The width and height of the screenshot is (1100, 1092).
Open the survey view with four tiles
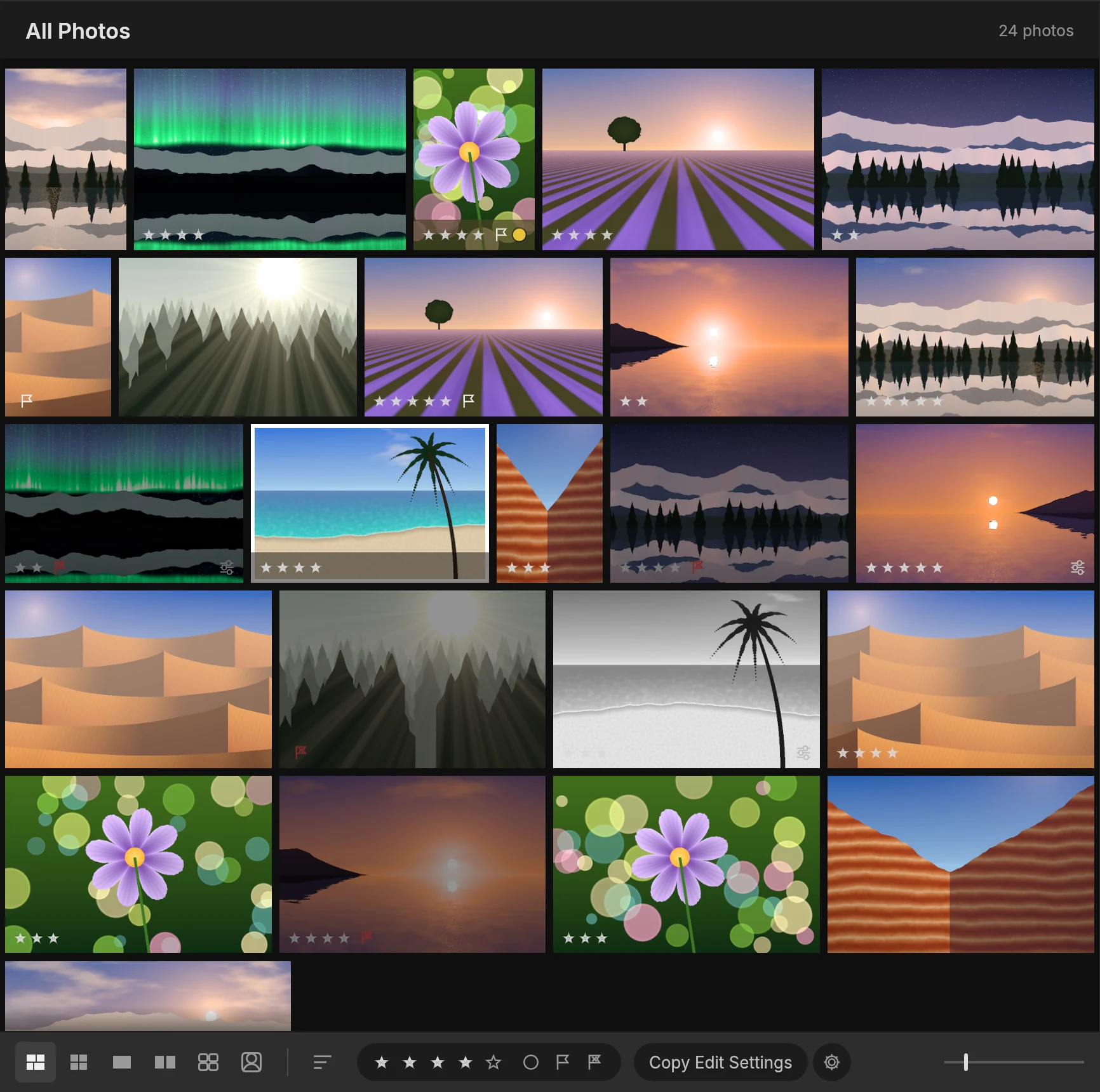click(208, 1062)
